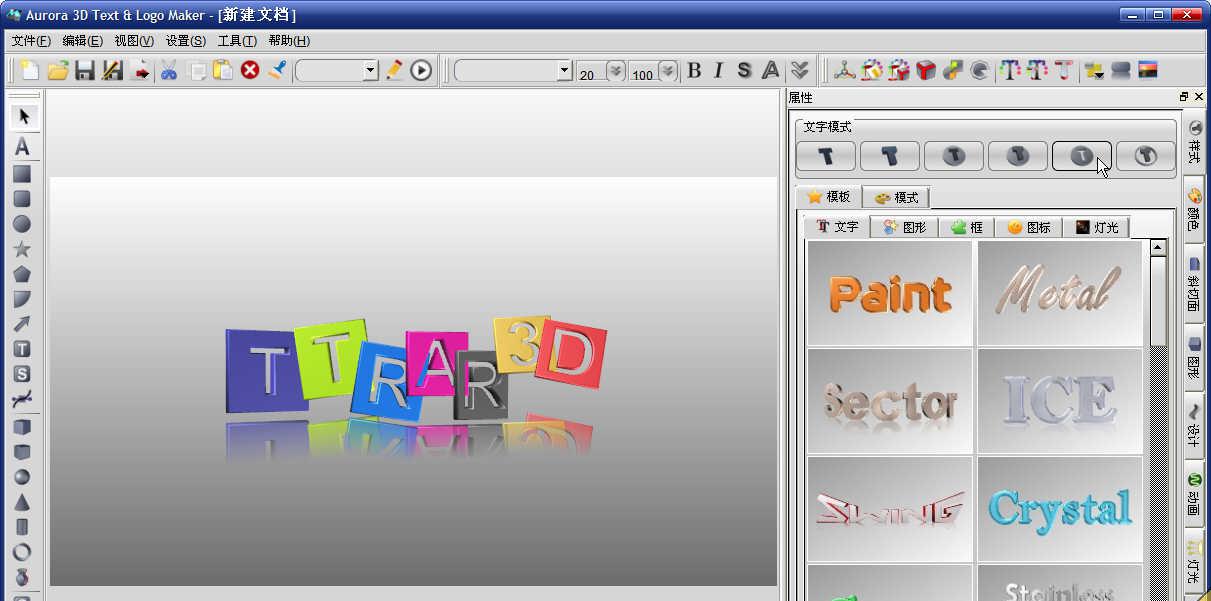
Task: Select the pentagon shape tool
Action: 21,274
